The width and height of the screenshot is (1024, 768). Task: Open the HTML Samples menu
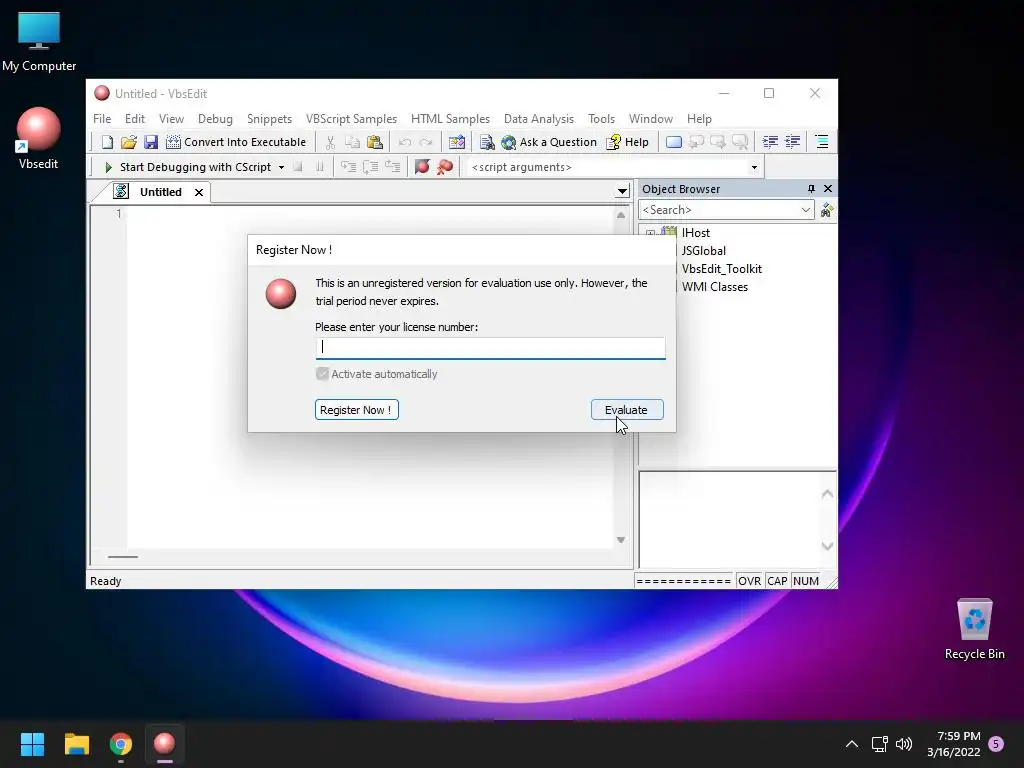point(450,119)
